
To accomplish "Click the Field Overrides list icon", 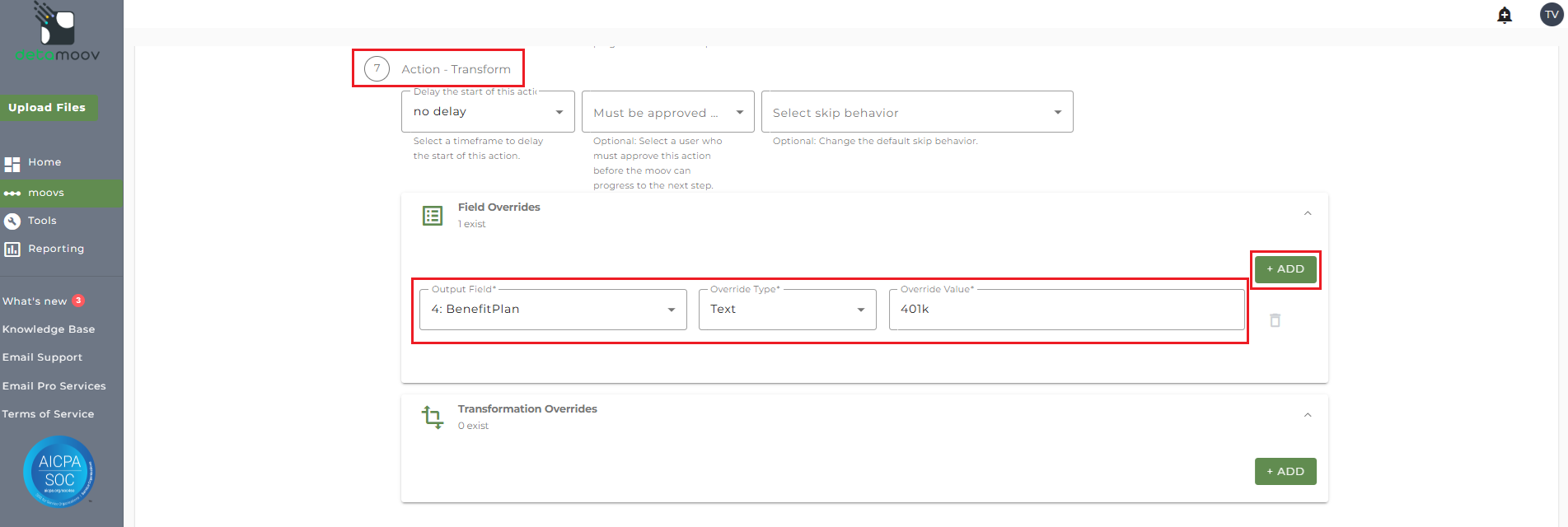I will tap(433, 216).
